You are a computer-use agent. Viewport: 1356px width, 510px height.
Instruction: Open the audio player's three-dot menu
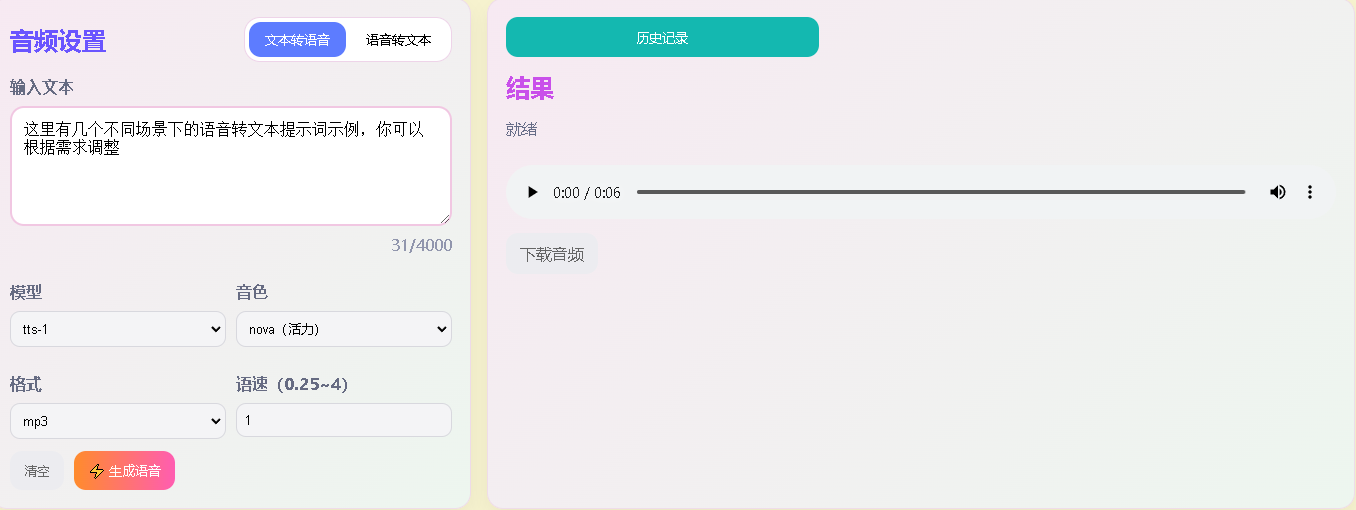[x=1310, y=192]
